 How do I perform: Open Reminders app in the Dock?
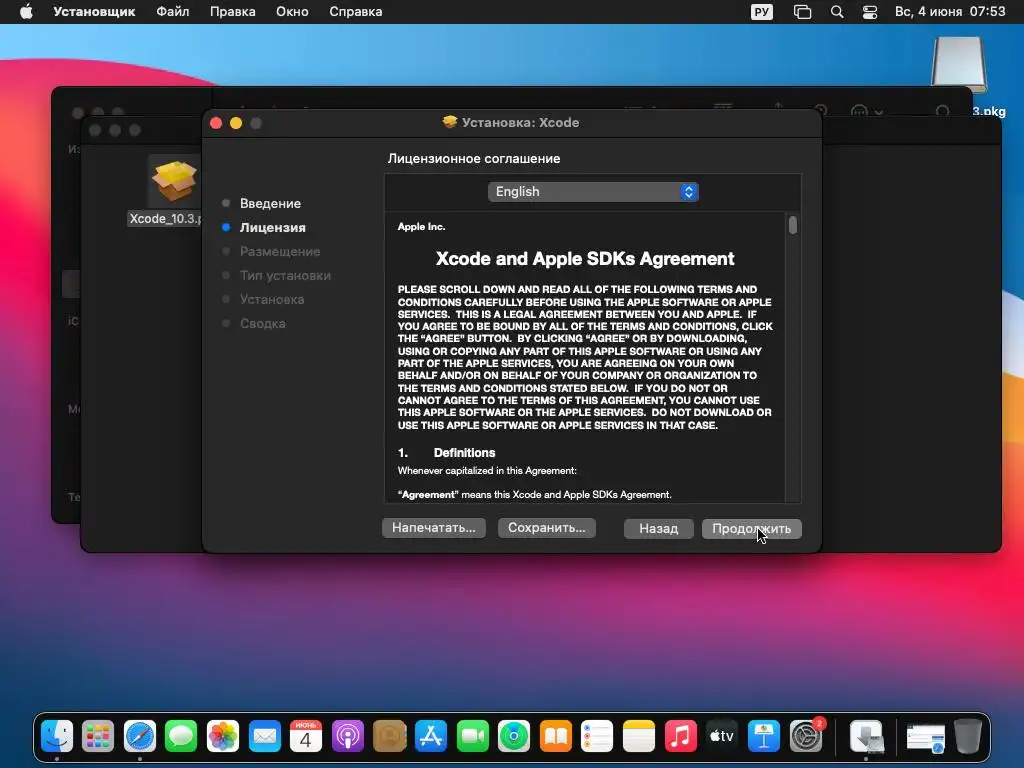[x=597, y=736]
